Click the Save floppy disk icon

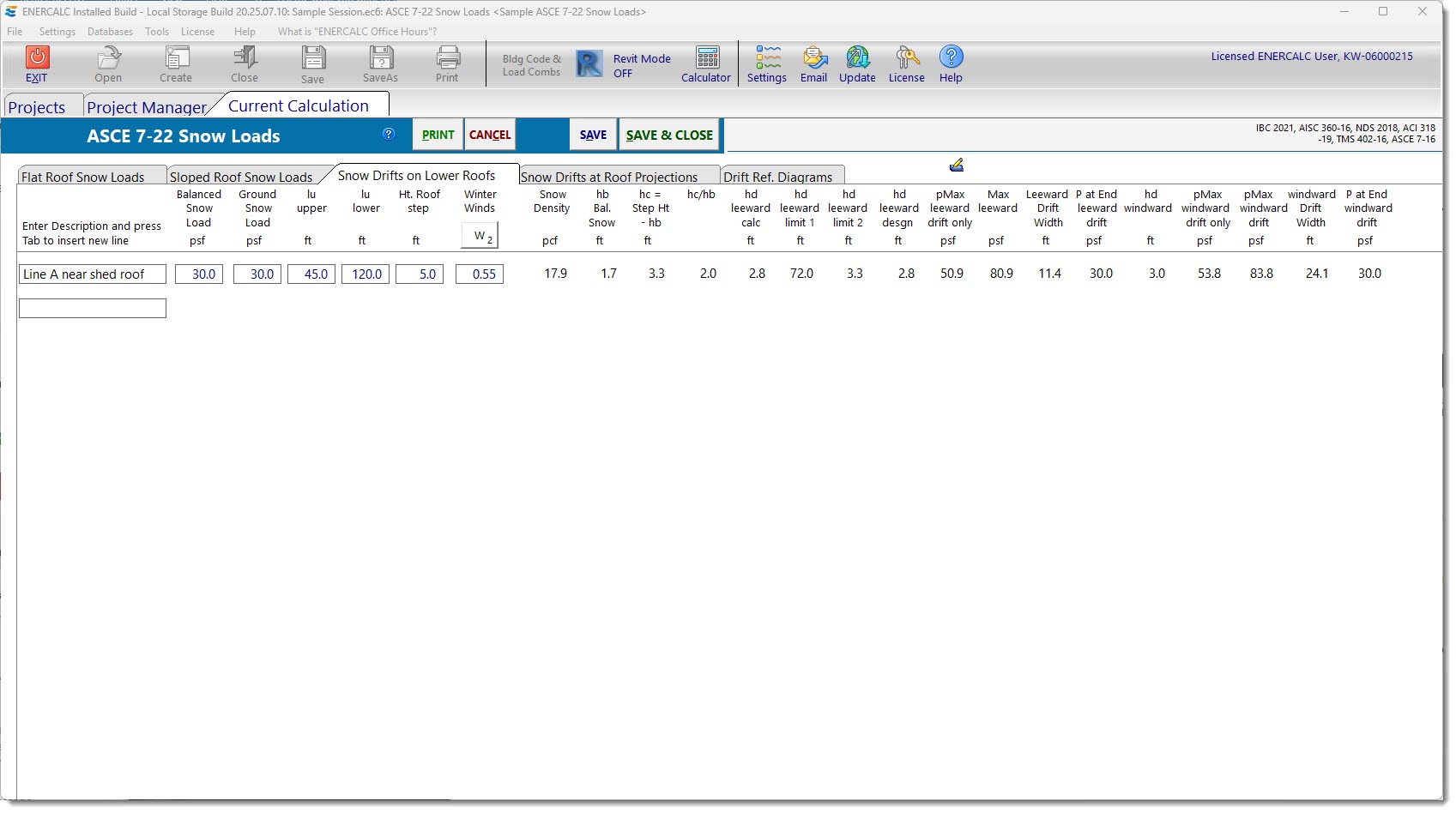313,57
